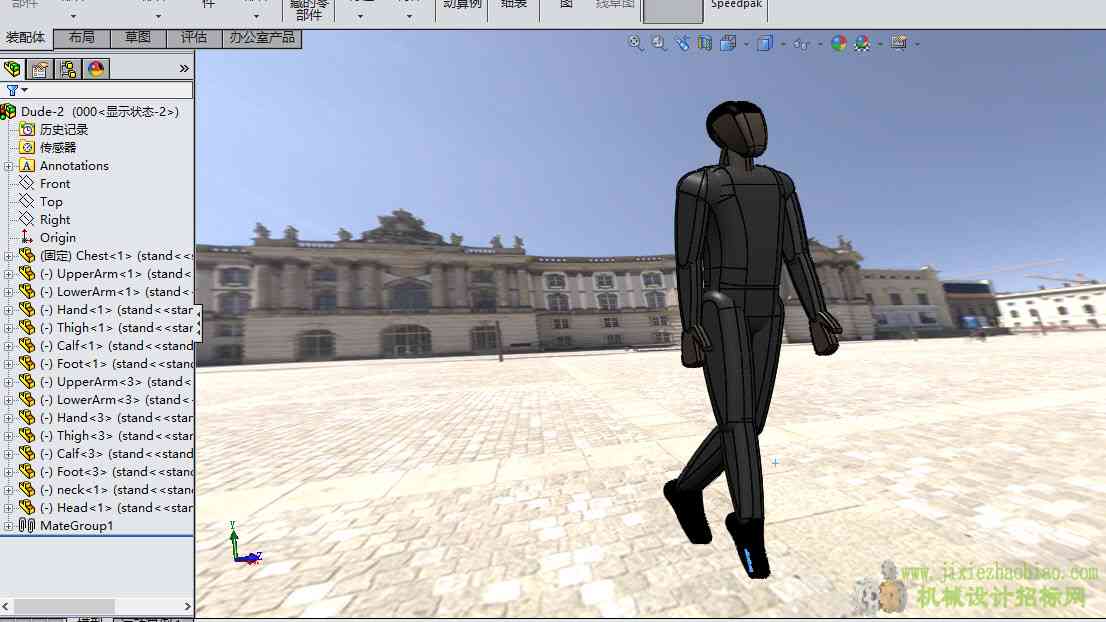
Task: Open the Hide/Show Items dropdown arrow
Action: coord(820,44)
